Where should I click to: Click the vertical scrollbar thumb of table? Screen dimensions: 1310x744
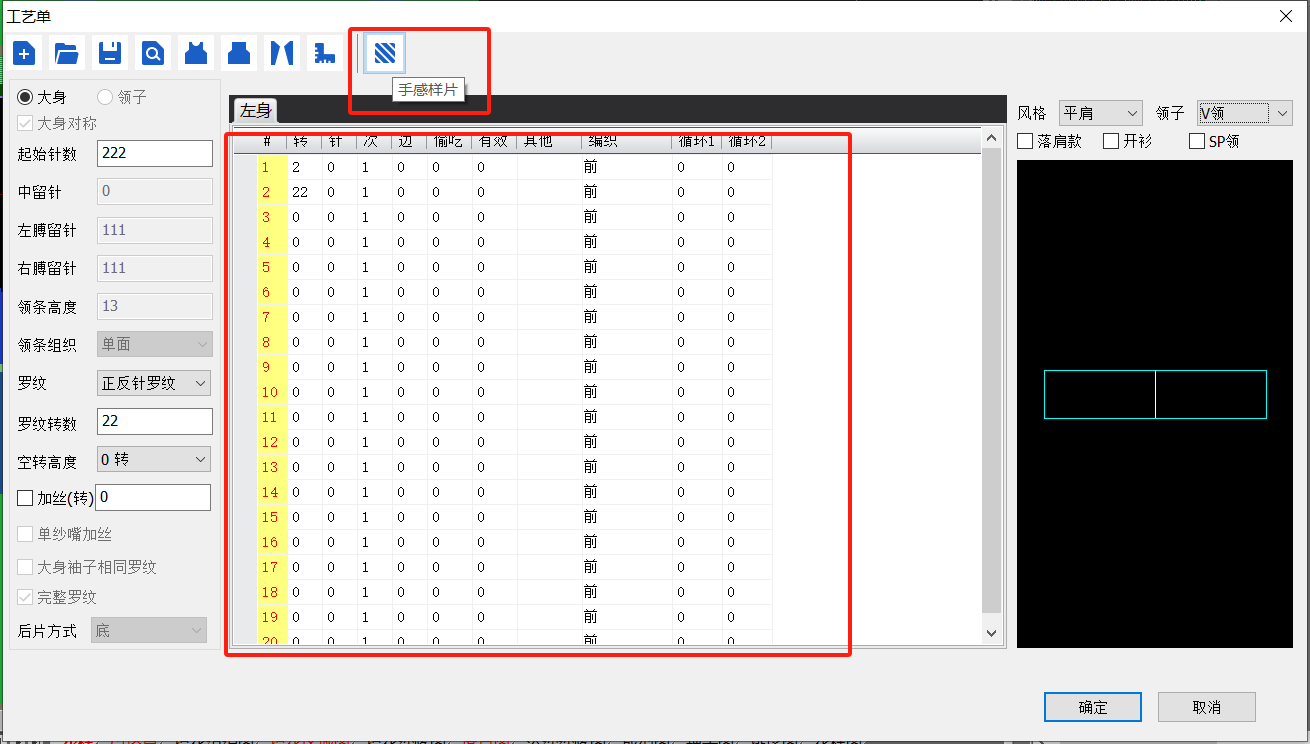click(991, 380)
